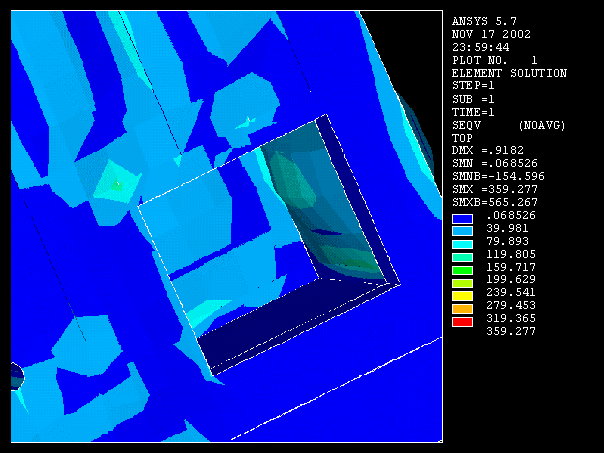
Task: Click the PLOT NO. 1 label
Action: pyautogui.click(x=495, y=60)
